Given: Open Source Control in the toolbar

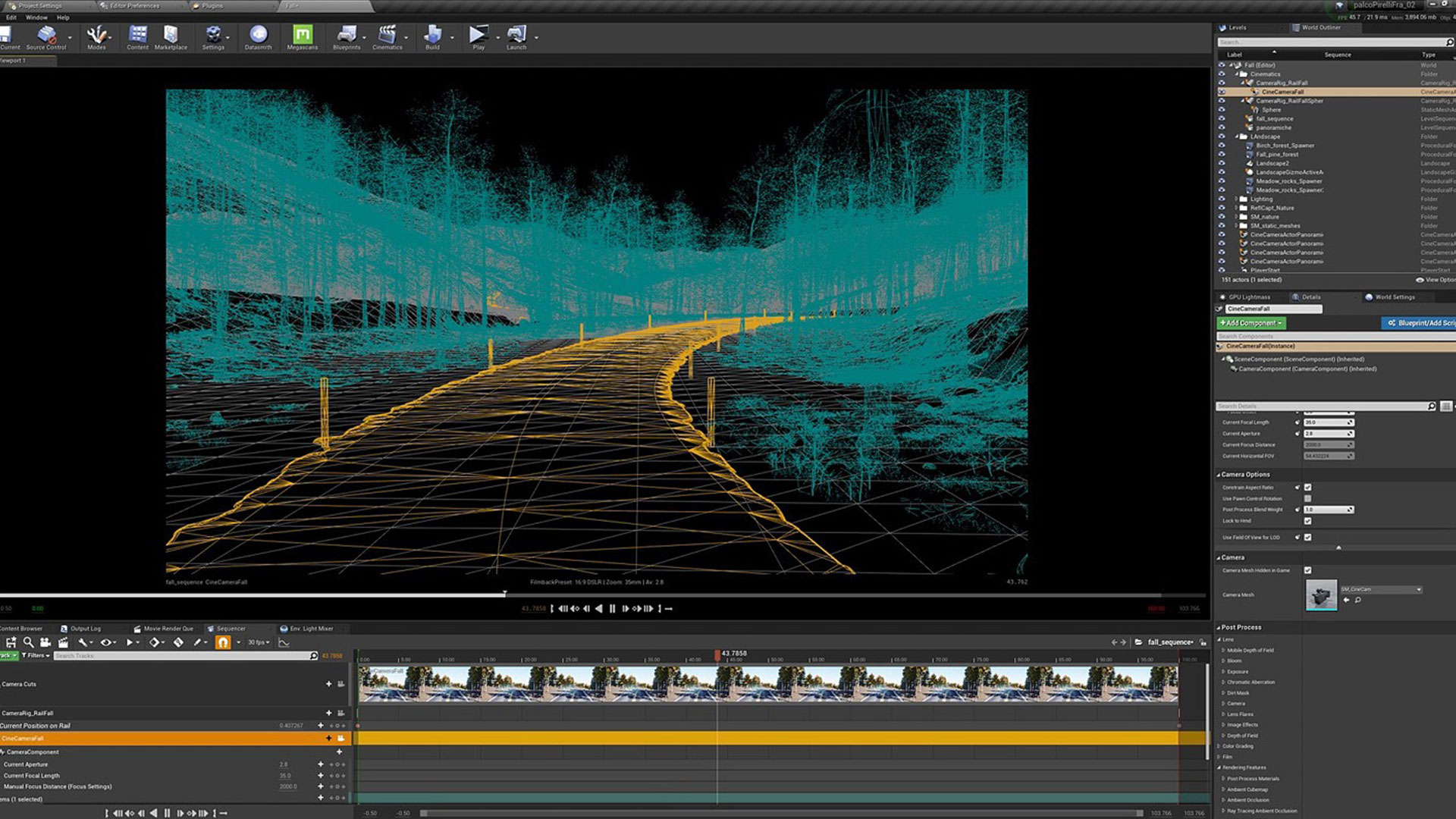Looking at the screenshot, I should 46,37.
